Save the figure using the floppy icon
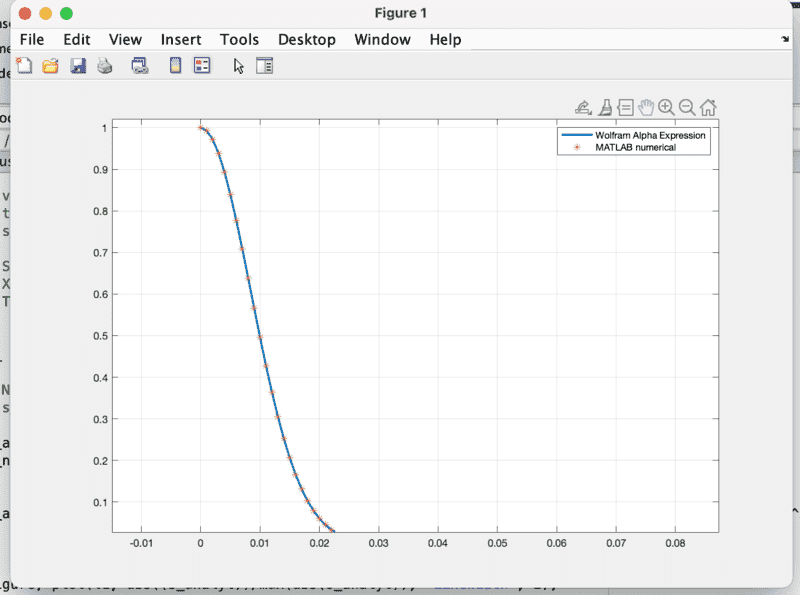Screen dimensions: 800x595 78,66
